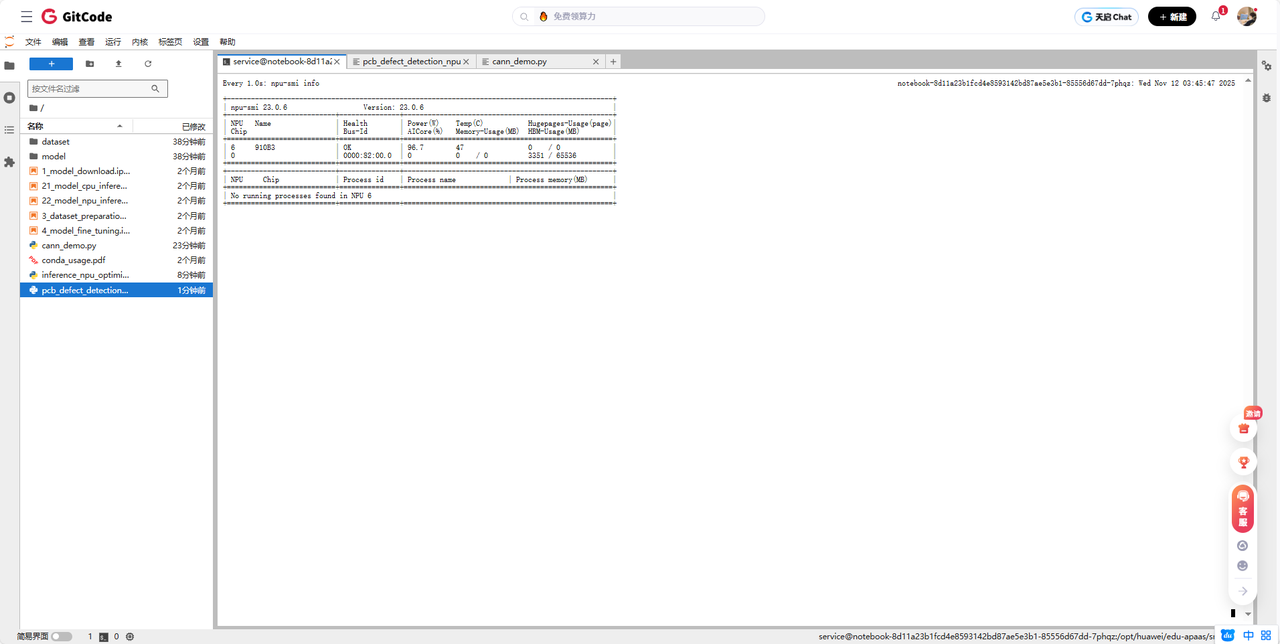Refresh the file browser list
The image size is (1280, 644).
coord(148,64)
